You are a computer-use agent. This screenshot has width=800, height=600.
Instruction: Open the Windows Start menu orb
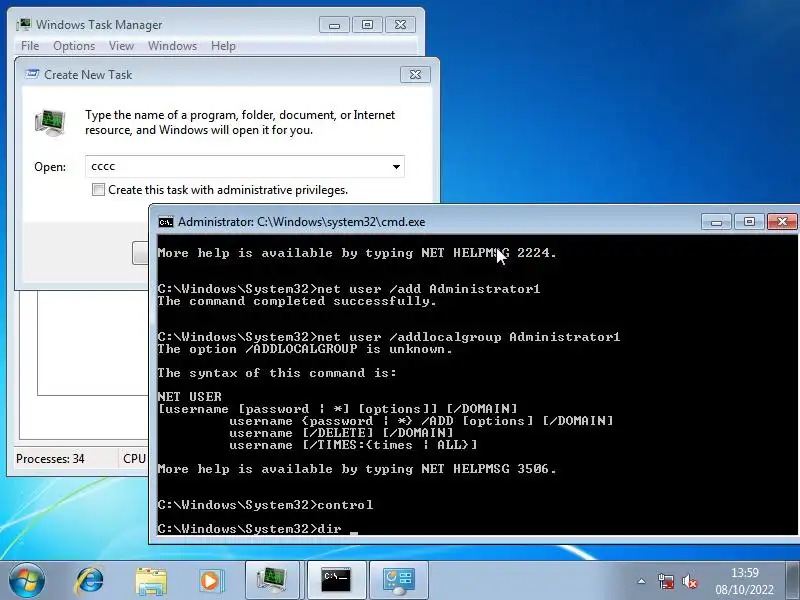point(27,580)
